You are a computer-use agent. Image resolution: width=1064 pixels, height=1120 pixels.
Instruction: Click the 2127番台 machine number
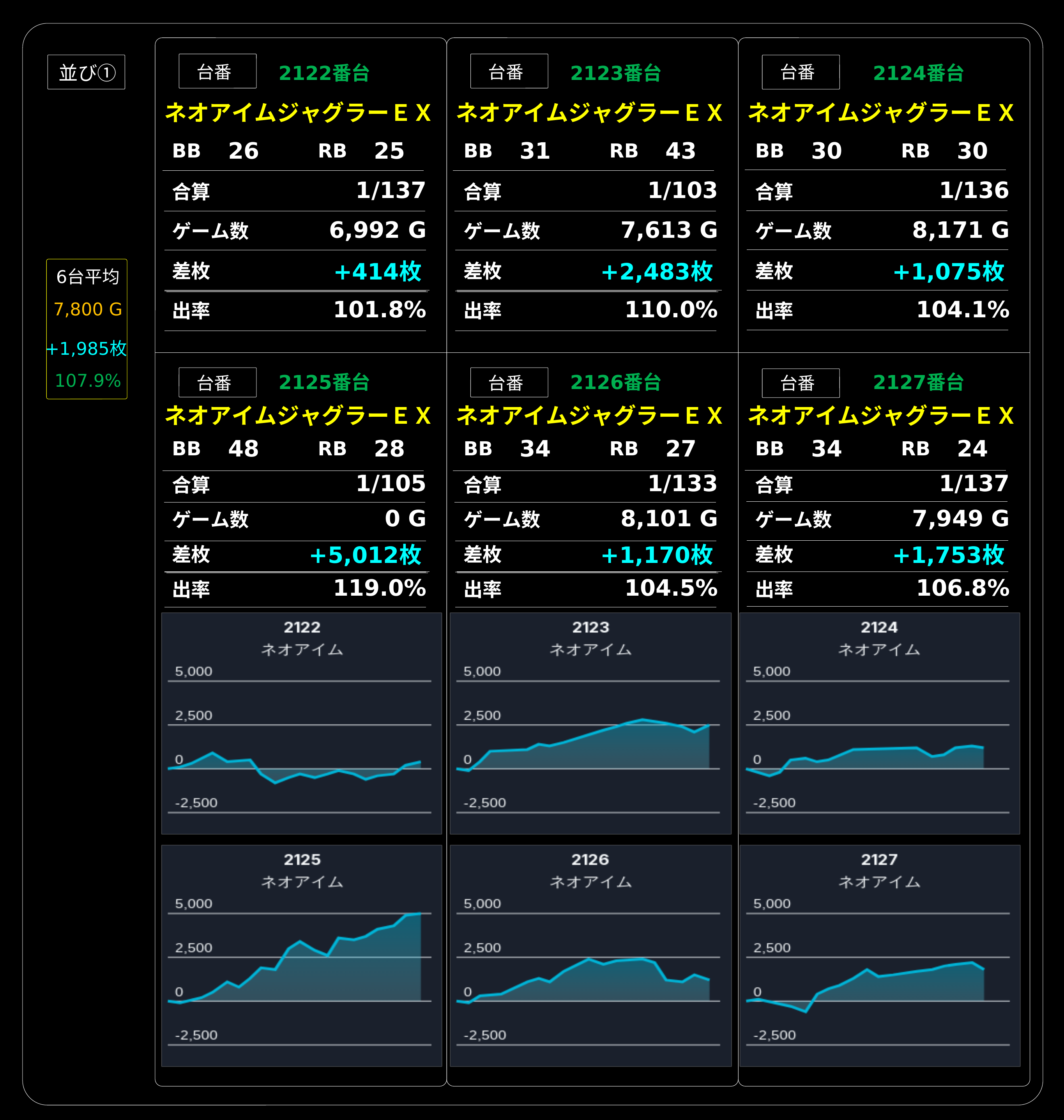pos(918,382)
